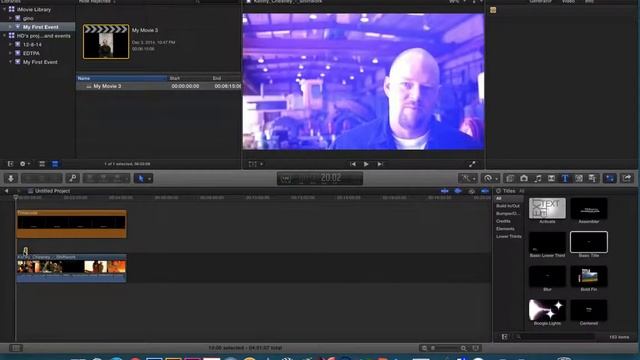
Task: Jump to next edit in viewer
Action: coord(380,164)
